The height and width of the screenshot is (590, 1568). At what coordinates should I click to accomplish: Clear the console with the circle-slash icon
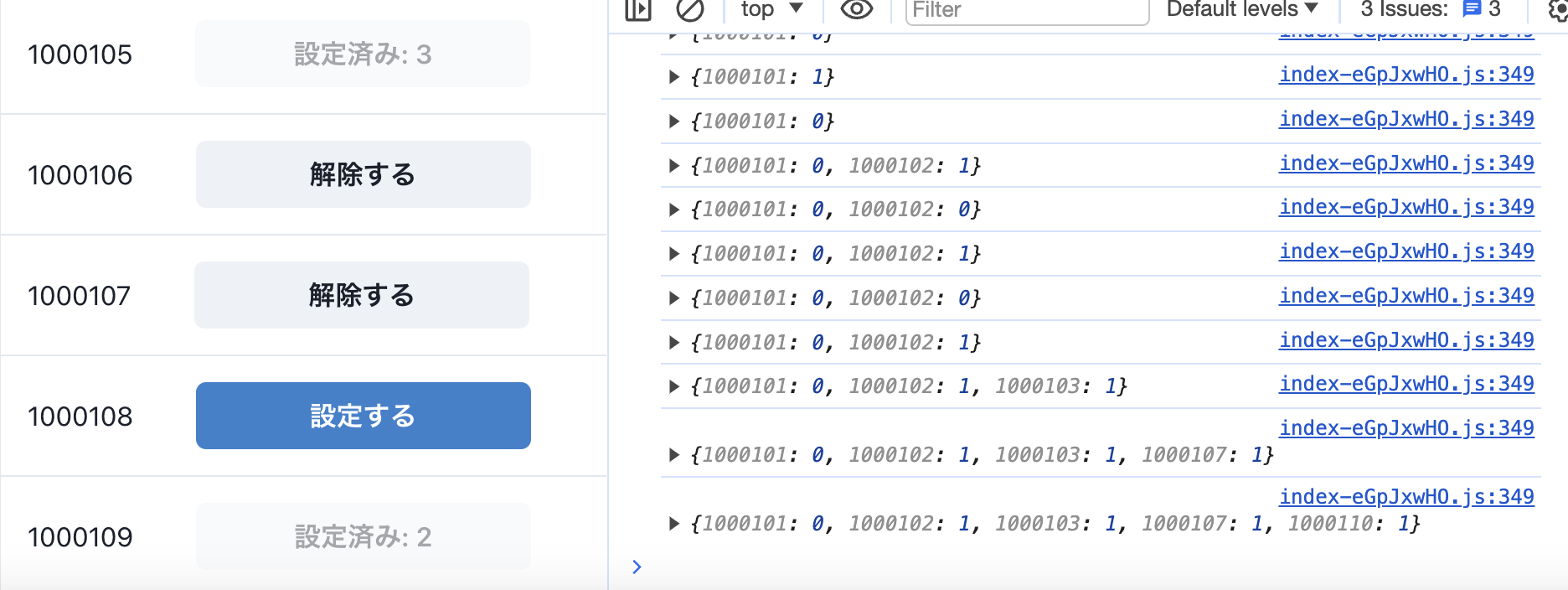tap(690, 10)
